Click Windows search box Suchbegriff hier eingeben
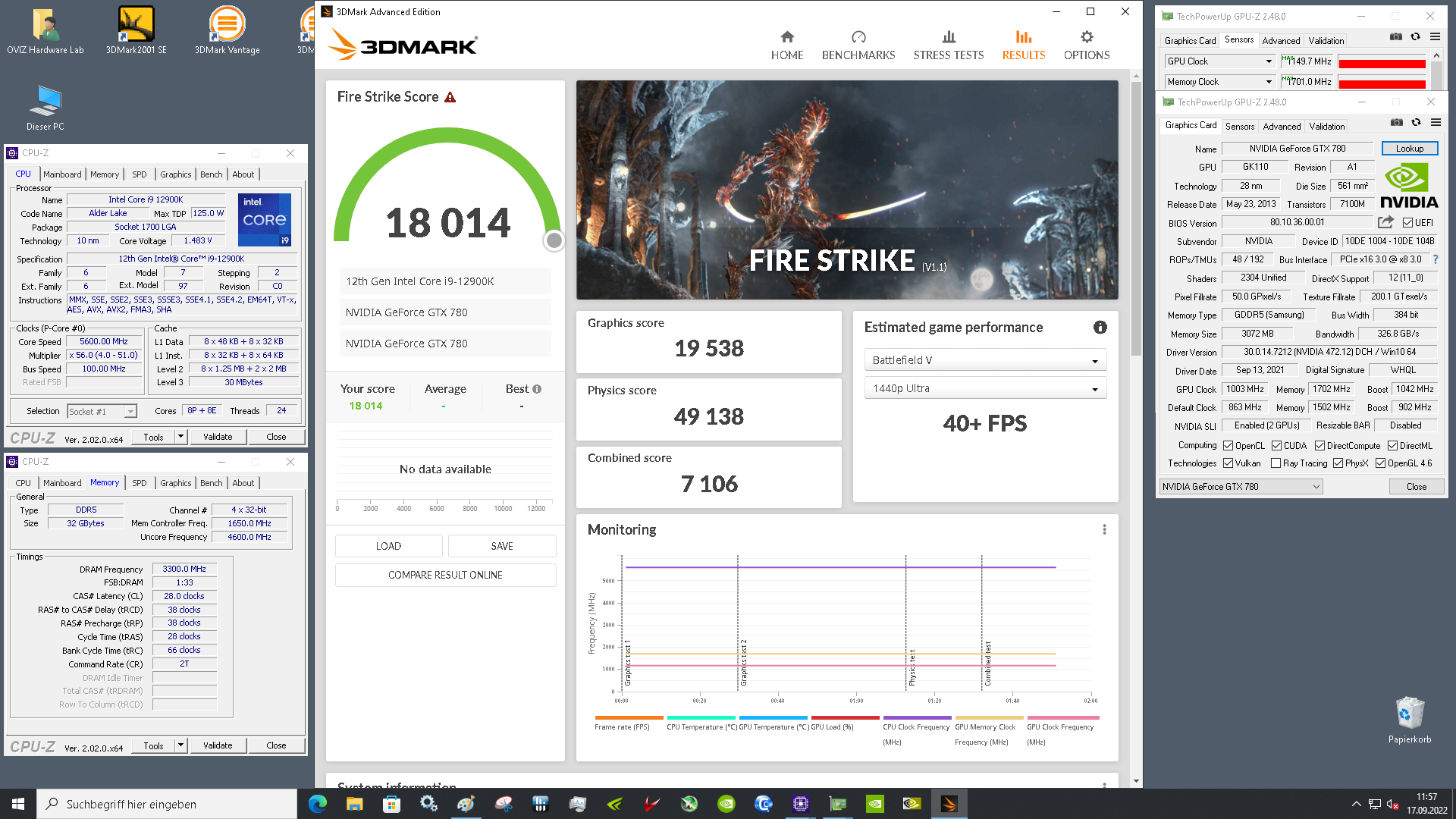The image size is (1456, 819). (x=167, y=804)
